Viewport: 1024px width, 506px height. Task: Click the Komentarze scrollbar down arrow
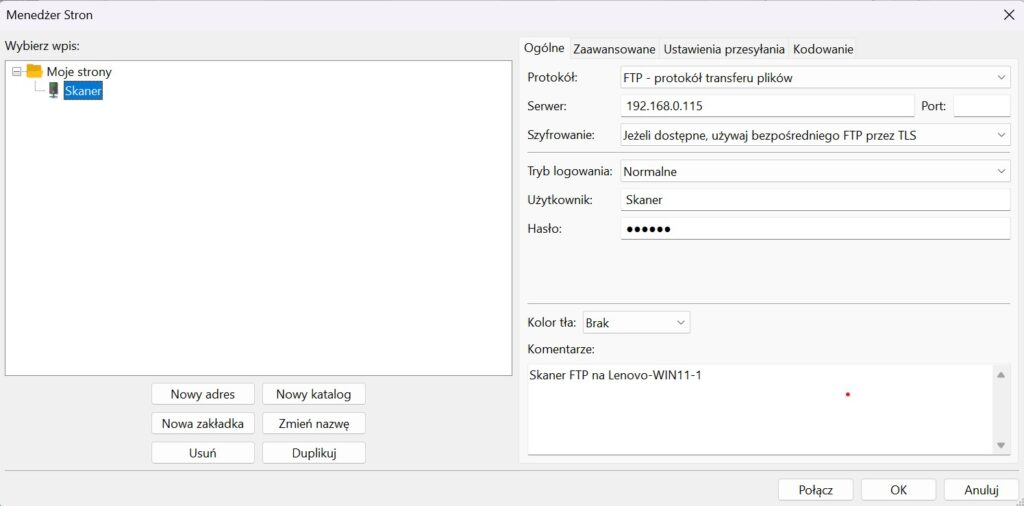click(x=1001, y=445)
